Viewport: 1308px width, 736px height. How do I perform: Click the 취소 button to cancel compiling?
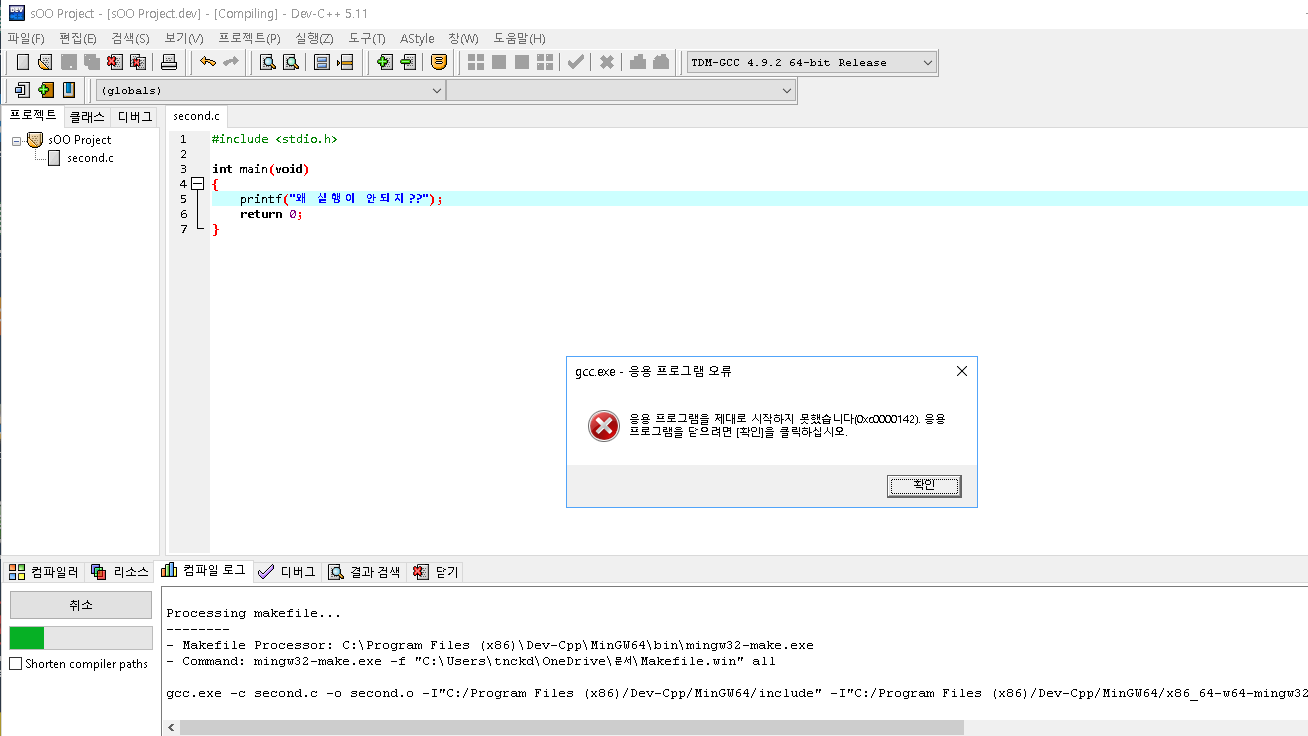coord(81,605)
